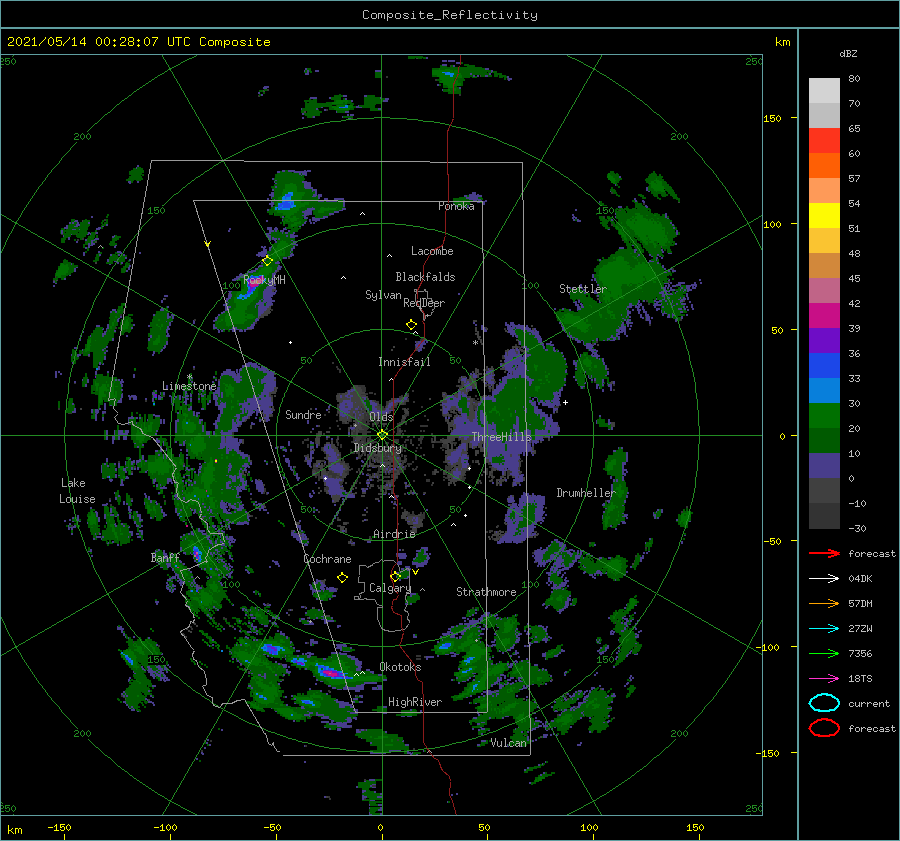Pick the light gray swatch beside 80 dBZ
This screenshot has height=841, width=900.
(824, 91)
